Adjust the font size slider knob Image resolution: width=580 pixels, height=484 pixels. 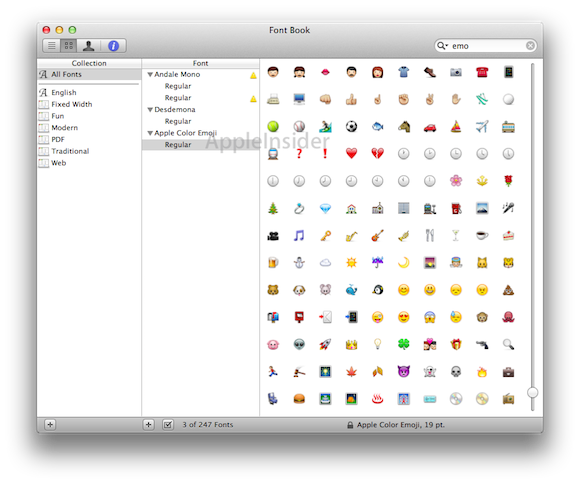point(532,392)
